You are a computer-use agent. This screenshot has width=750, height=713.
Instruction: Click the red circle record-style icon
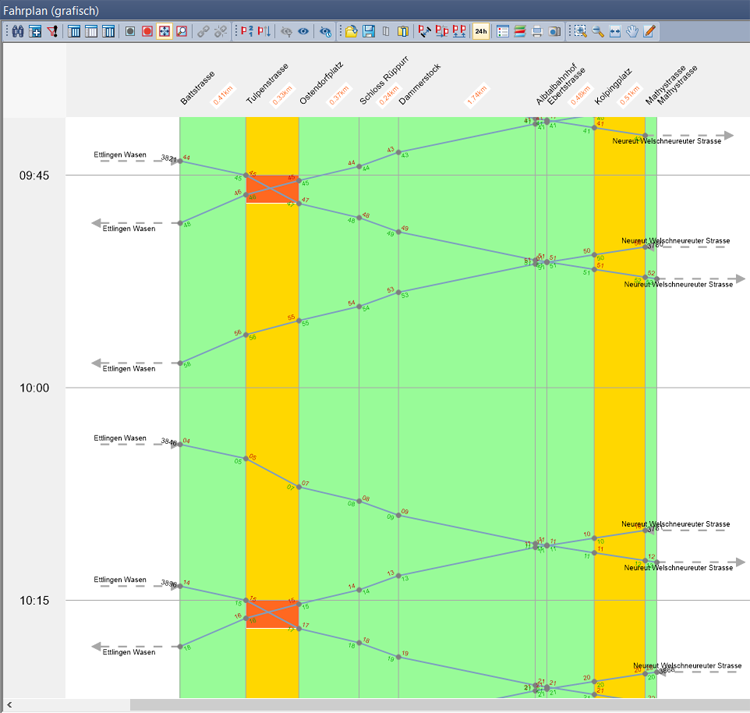point(147,32)
